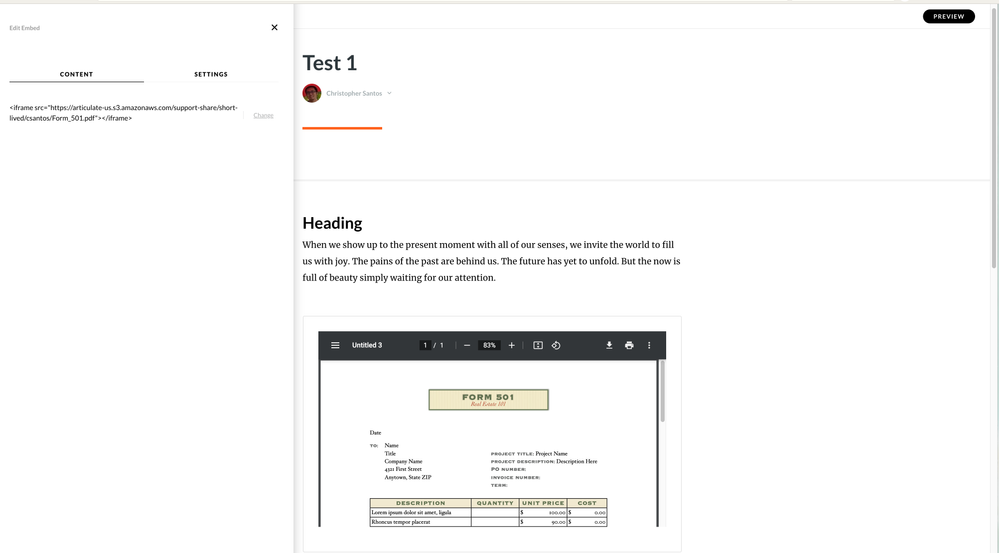Click the PDF viewer vertical scrollbar

[662, 391]
